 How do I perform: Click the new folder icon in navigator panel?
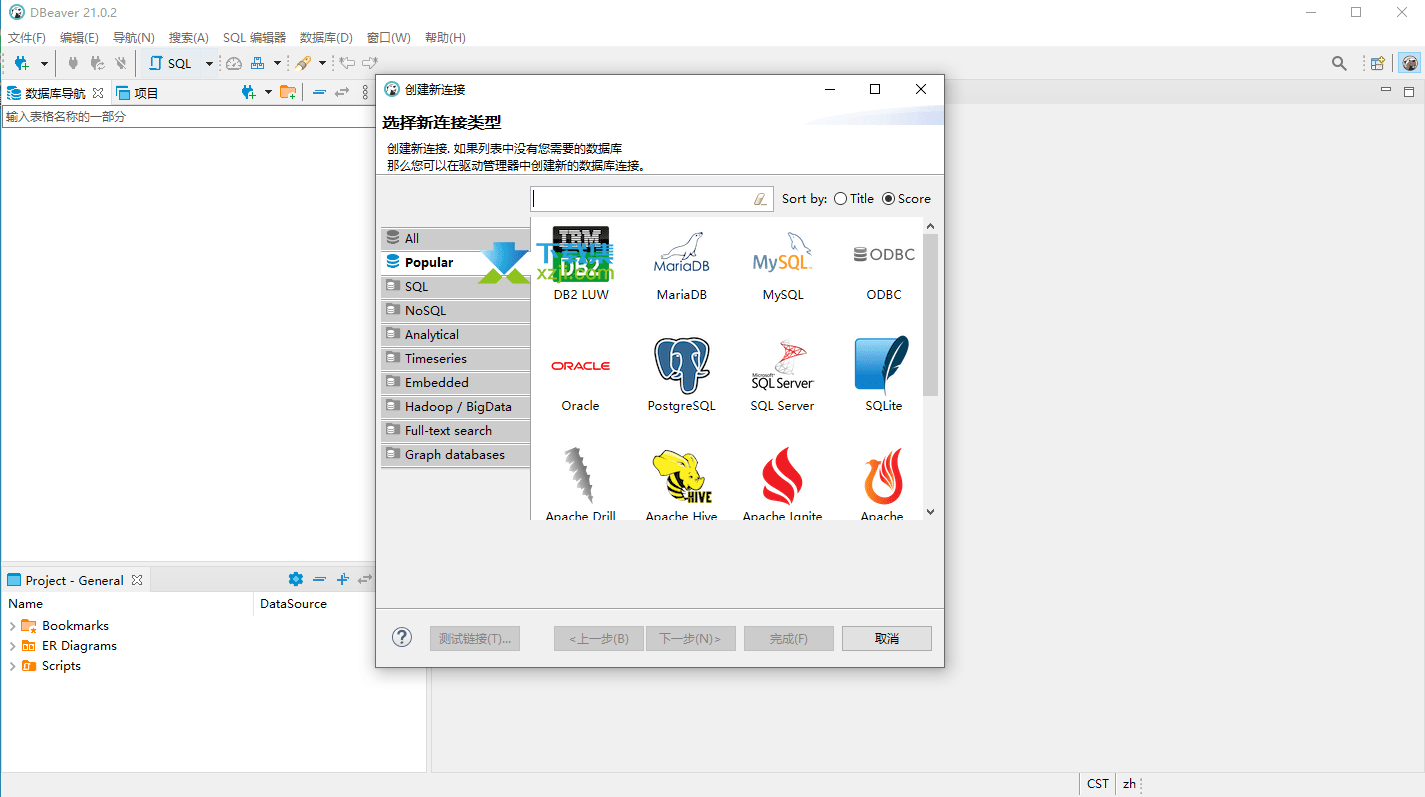coord(288,92)
